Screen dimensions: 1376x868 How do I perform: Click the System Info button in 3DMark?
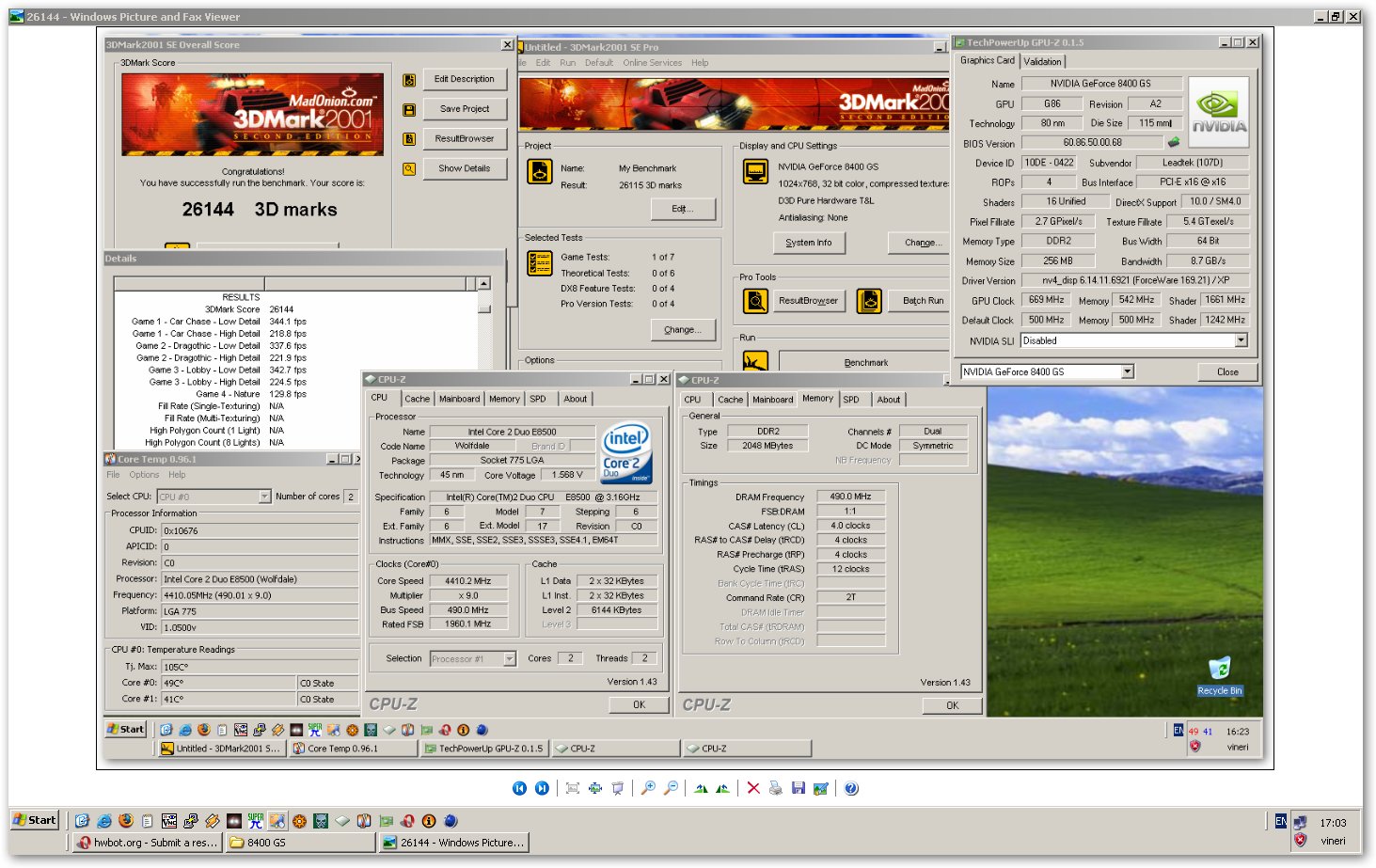[809, 243]
